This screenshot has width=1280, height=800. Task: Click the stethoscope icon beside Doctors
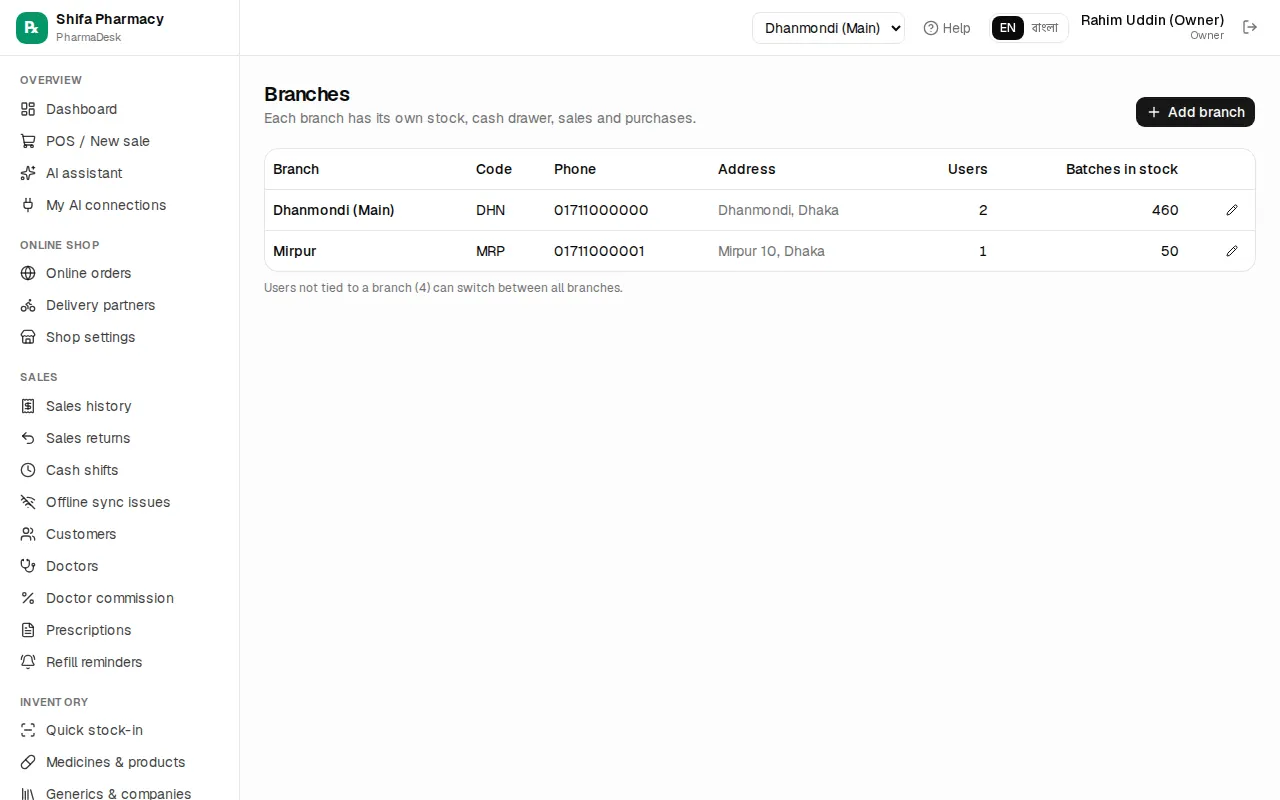click(x=28, y=566)
